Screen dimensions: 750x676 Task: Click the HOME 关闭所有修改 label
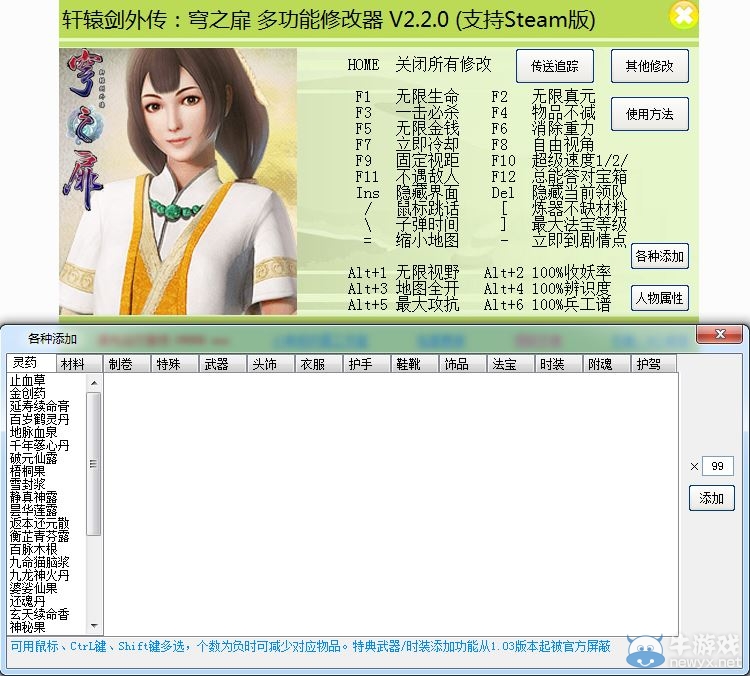[419, 64]
